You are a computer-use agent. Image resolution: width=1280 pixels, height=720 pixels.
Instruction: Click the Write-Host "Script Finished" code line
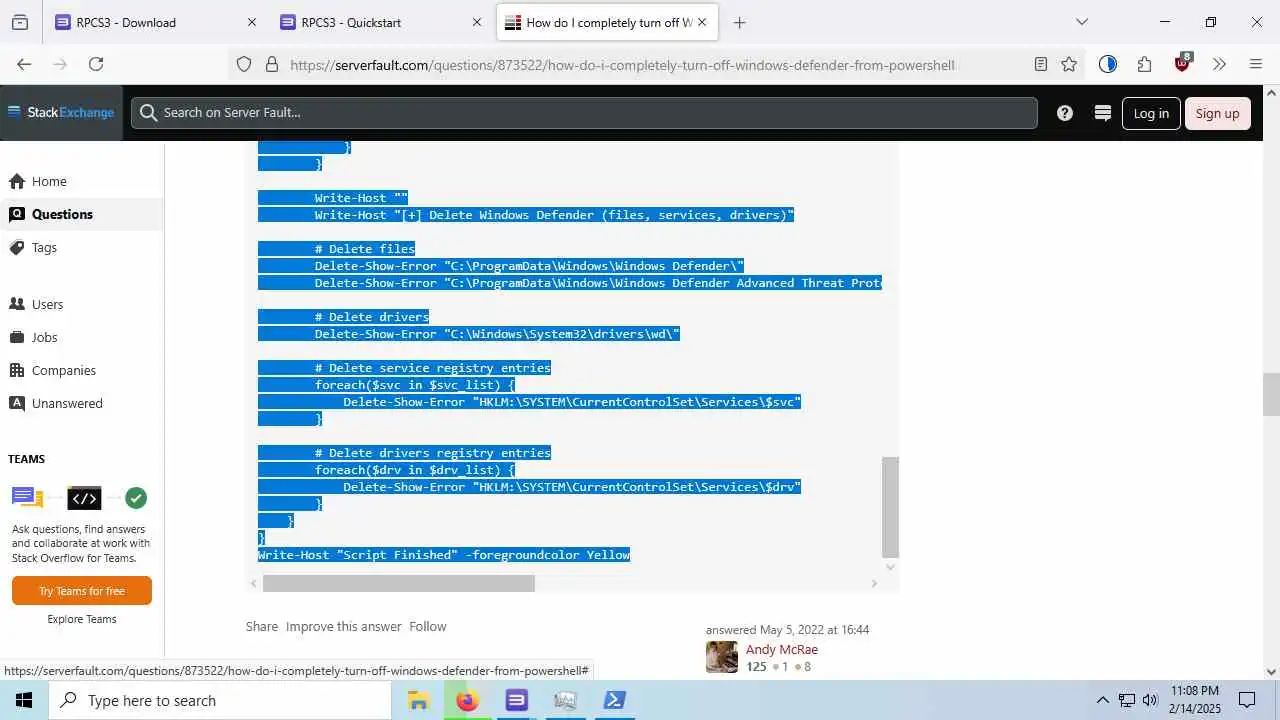(x=444, y=554)
